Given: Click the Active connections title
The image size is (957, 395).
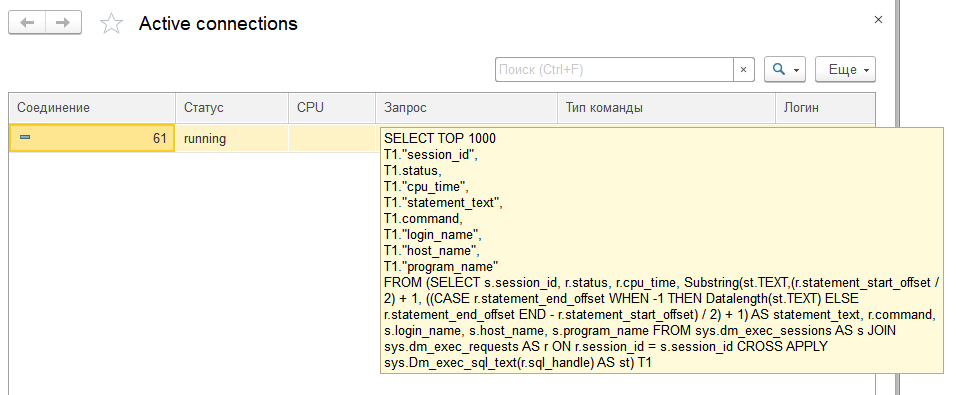Looking at the screenshot, I should [x=218, y=24].
